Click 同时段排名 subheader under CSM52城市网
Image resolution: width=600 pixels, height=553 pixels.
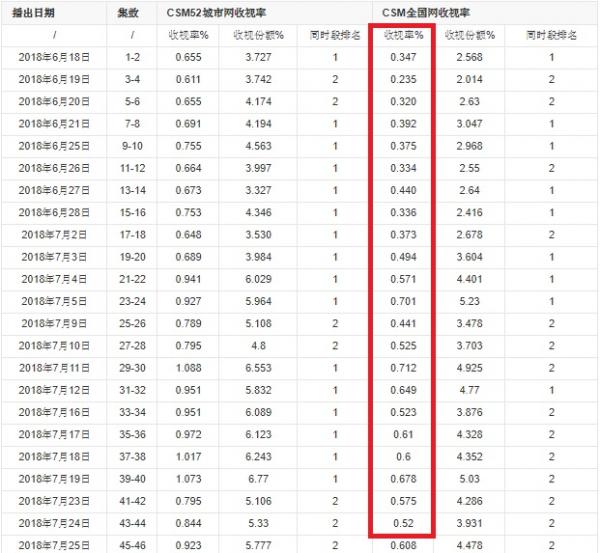tap(335, 35)
